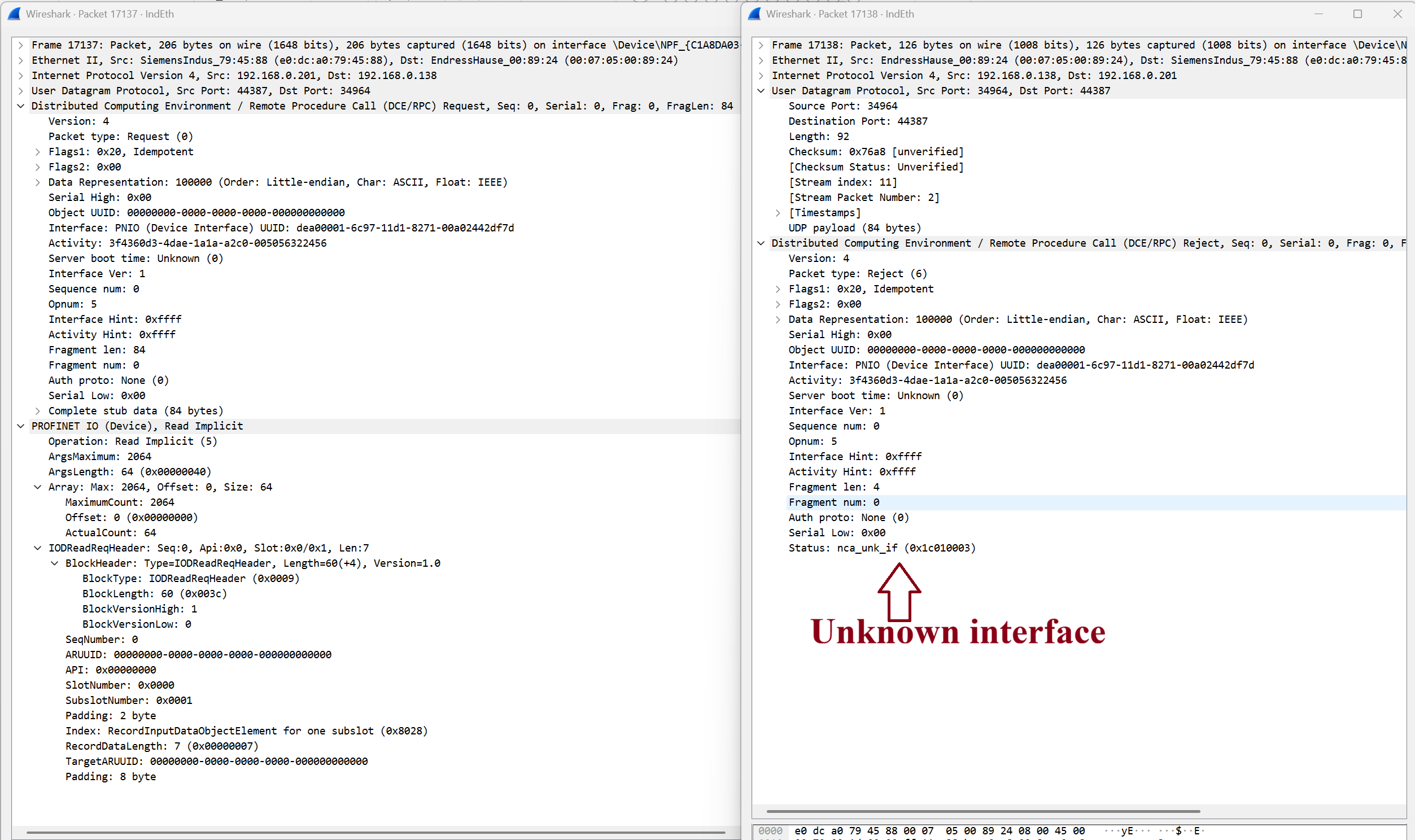Expand Flags2: 0x00 in Packet 17137 window
The image size is (1415, 840).
click(37, 167)
